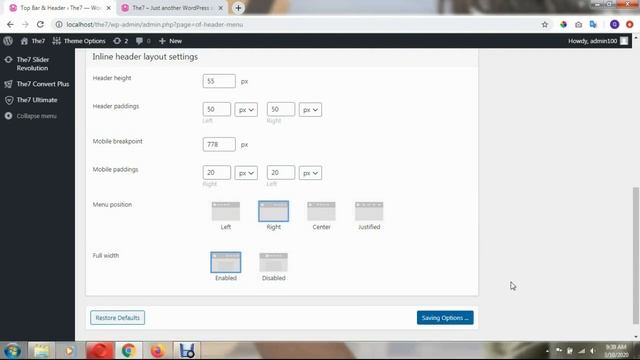
Task: Open media player from taskbar
Action: click(x=69, y=351)
